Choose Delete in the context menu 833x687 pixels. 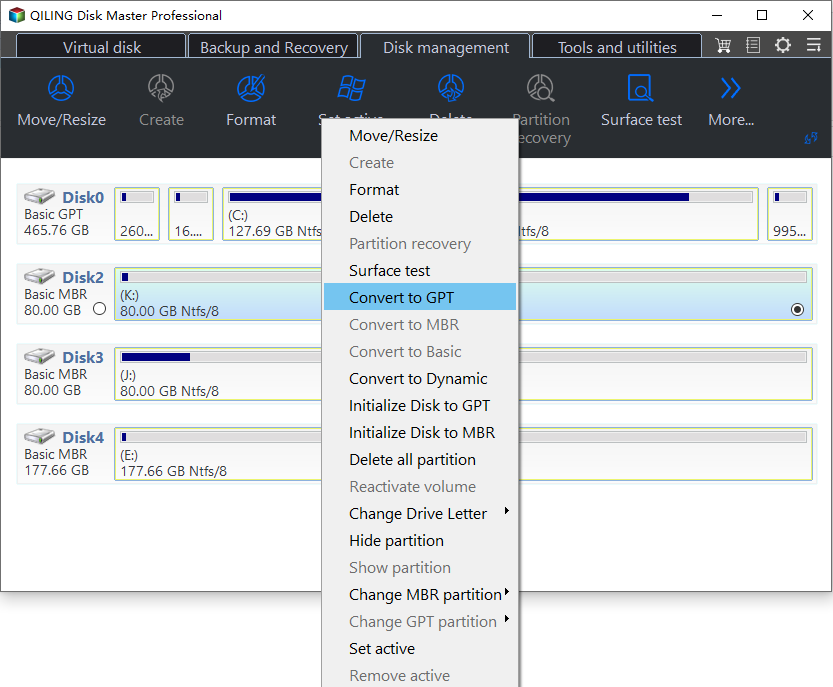(x=420, y=216)
